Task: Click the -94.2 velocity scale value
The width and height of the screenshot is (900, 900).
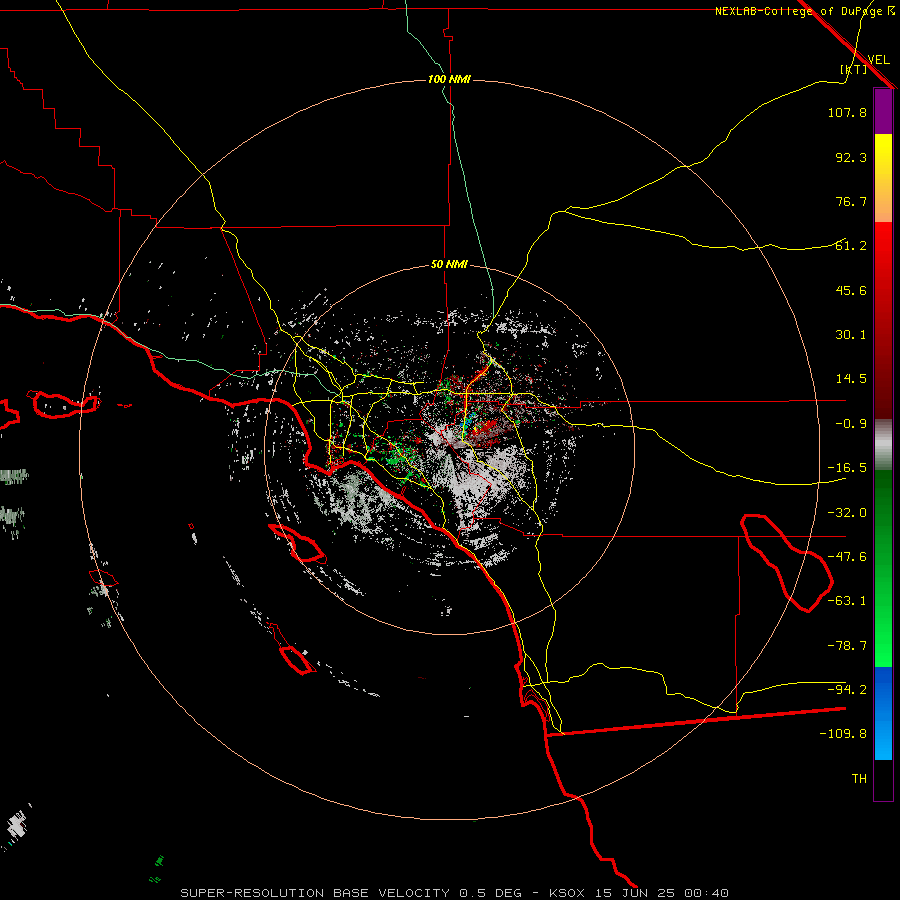Action: [847, 689]
